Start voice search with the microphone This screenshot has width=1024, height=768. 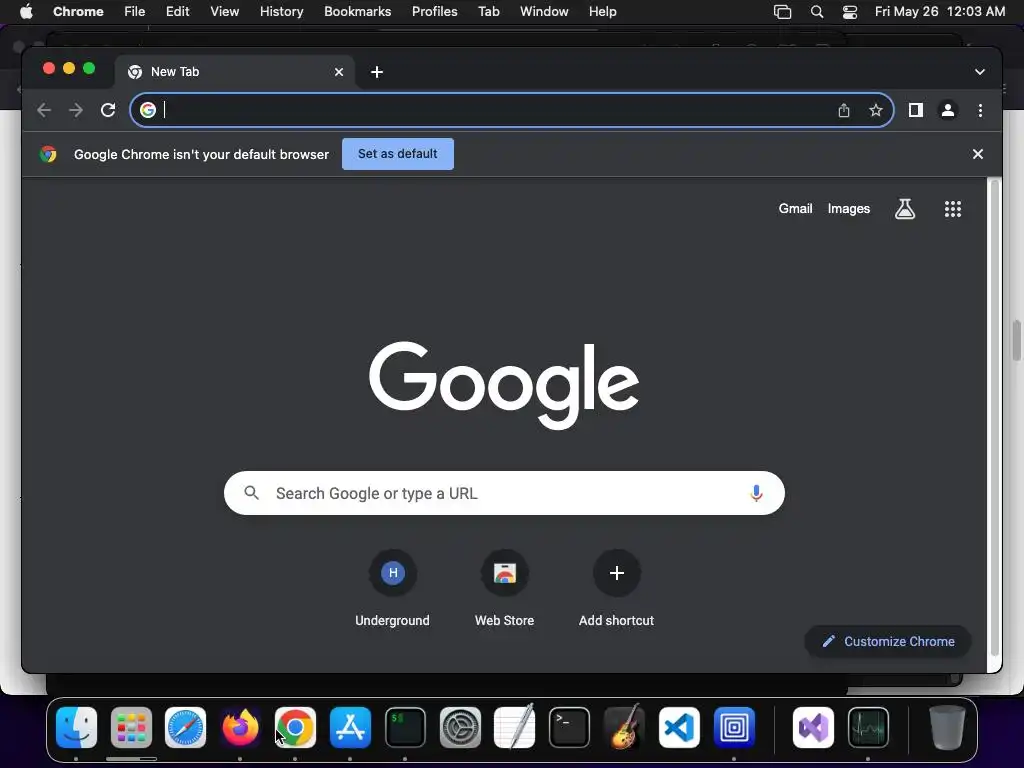tap(756, 493)
